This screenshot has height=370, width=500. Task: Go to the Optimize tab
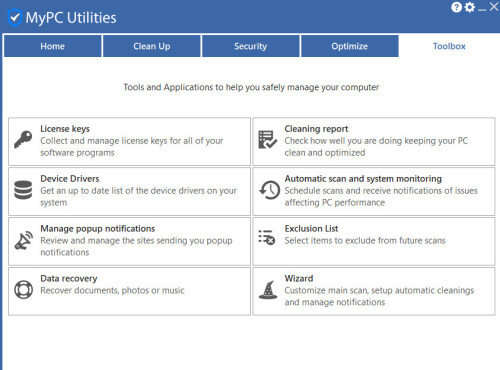350,46
